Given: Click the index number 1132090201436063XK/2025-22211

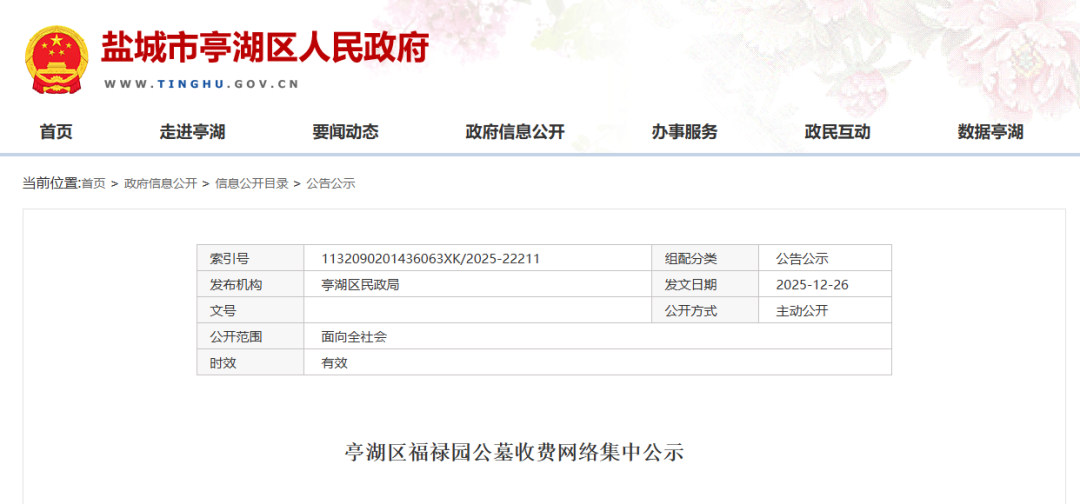Looking at the screenshot, I should coord(430,258).
